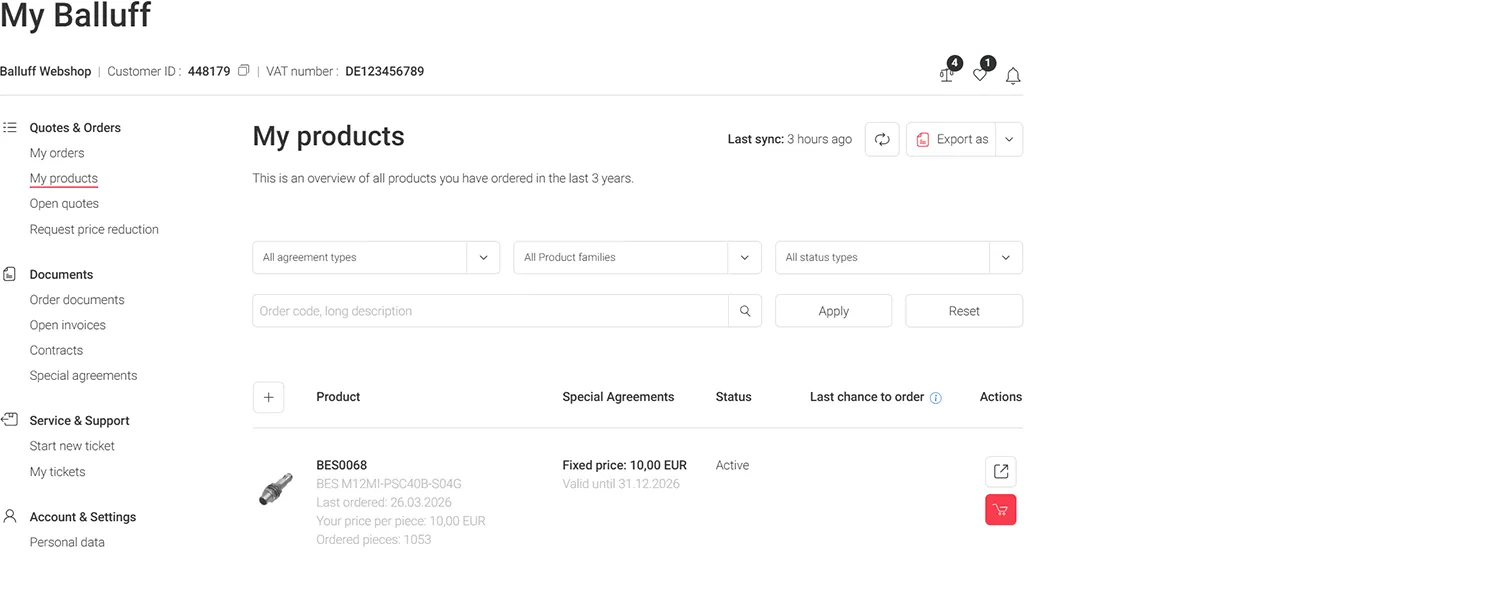Refresh product sync with the reload icon

[882, 140]
